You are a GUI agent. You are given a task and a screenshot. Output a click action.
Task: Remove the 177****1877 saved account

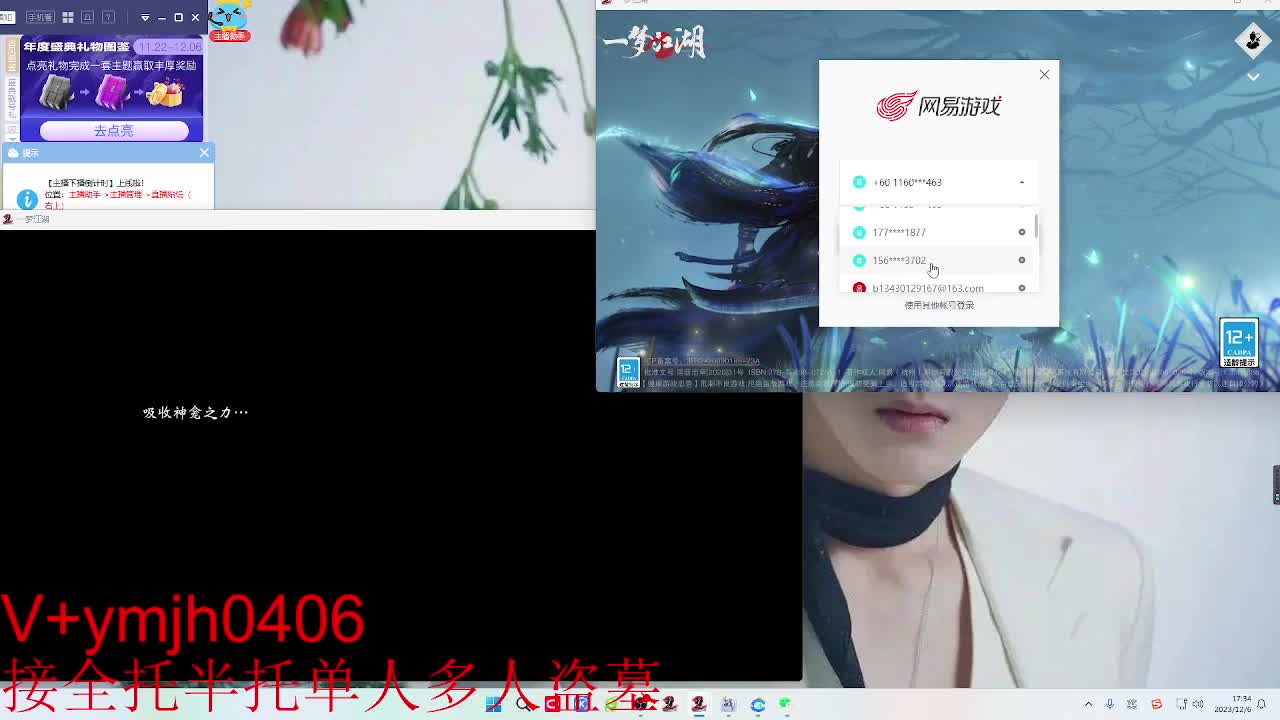[1022, 232]
